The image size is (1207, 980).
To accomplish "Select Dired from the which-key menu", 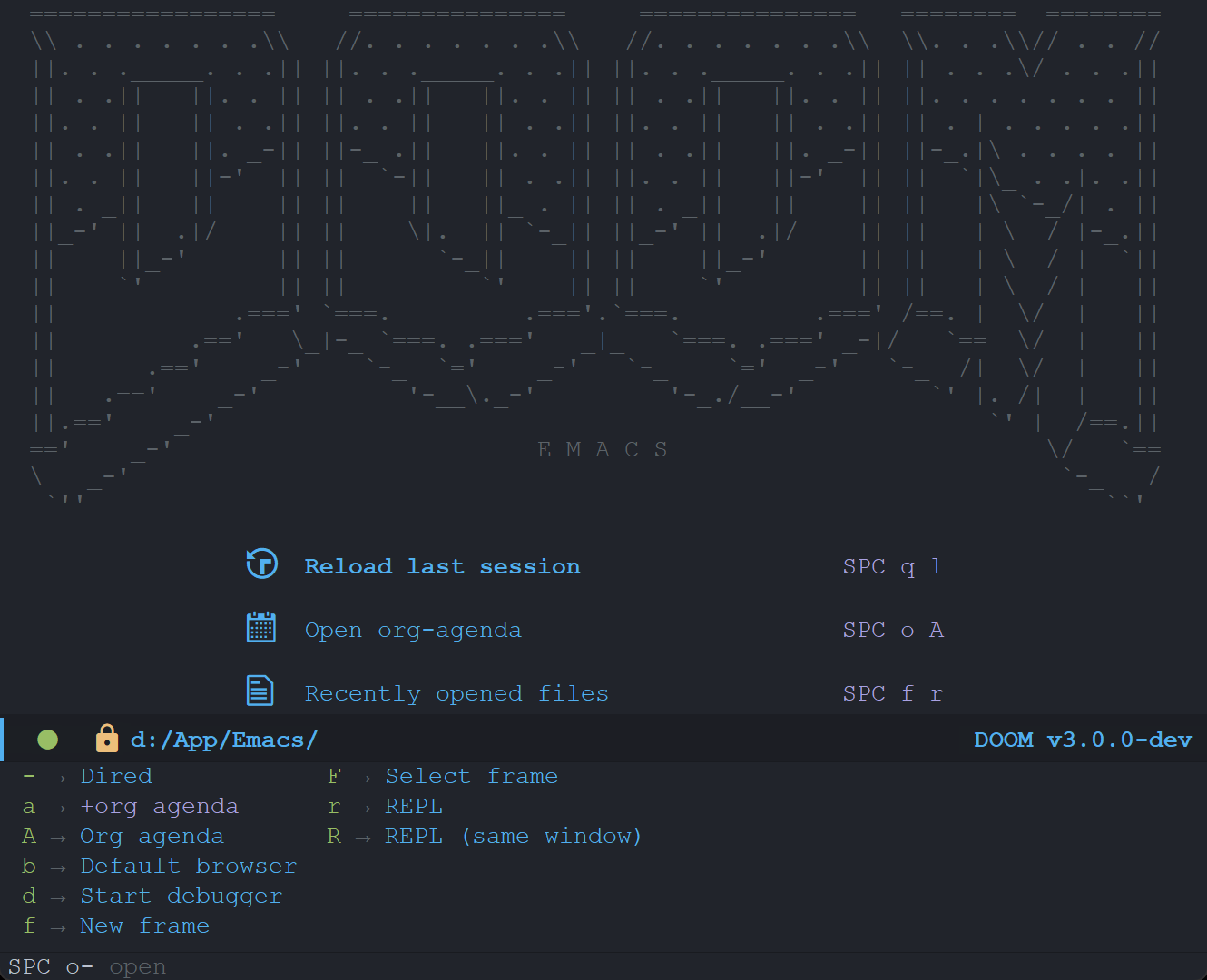I will (115, 776).
